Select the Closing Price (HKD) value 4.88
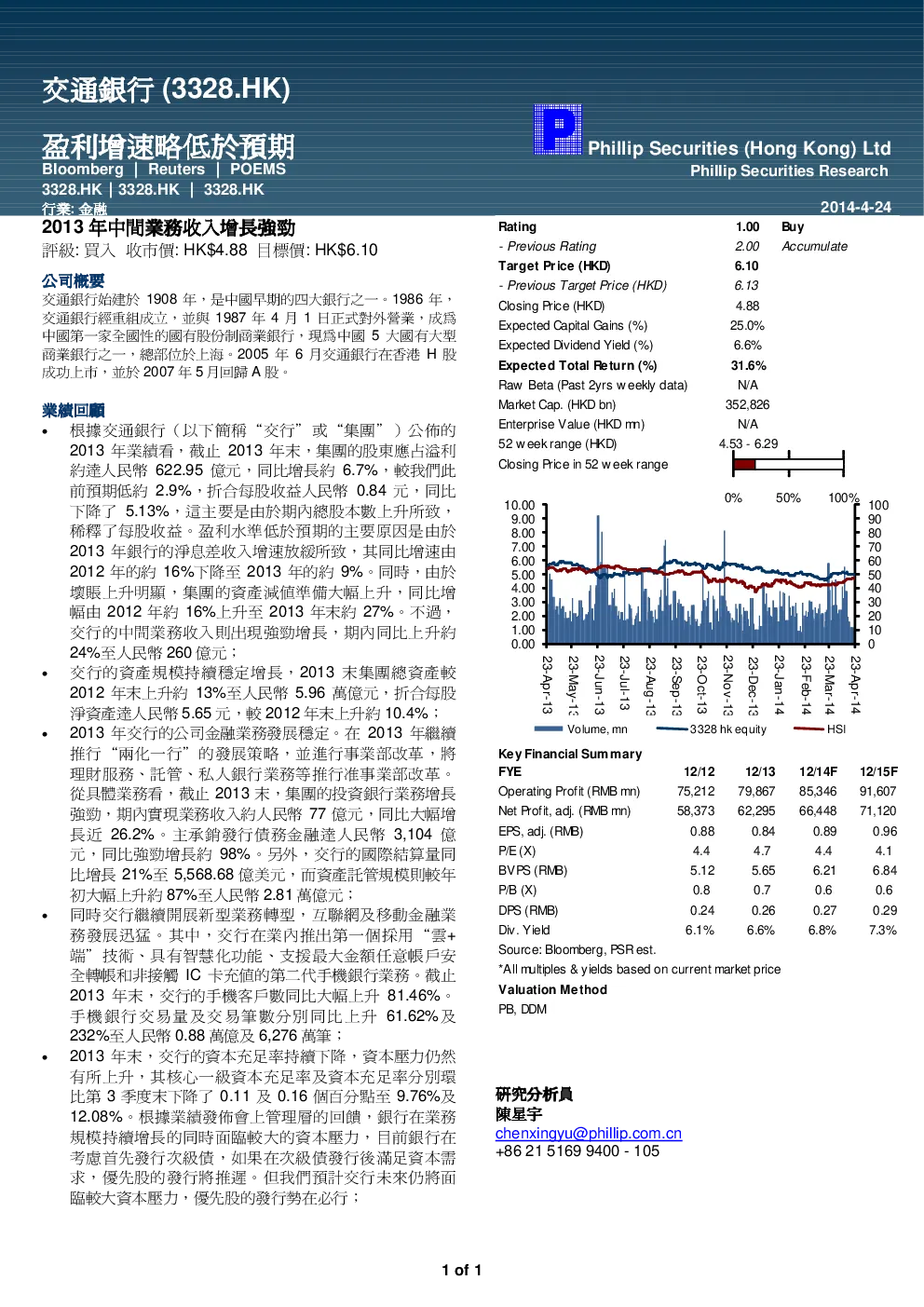The width and height of the screenshot is (924, 1307). [x=747, y=306]
